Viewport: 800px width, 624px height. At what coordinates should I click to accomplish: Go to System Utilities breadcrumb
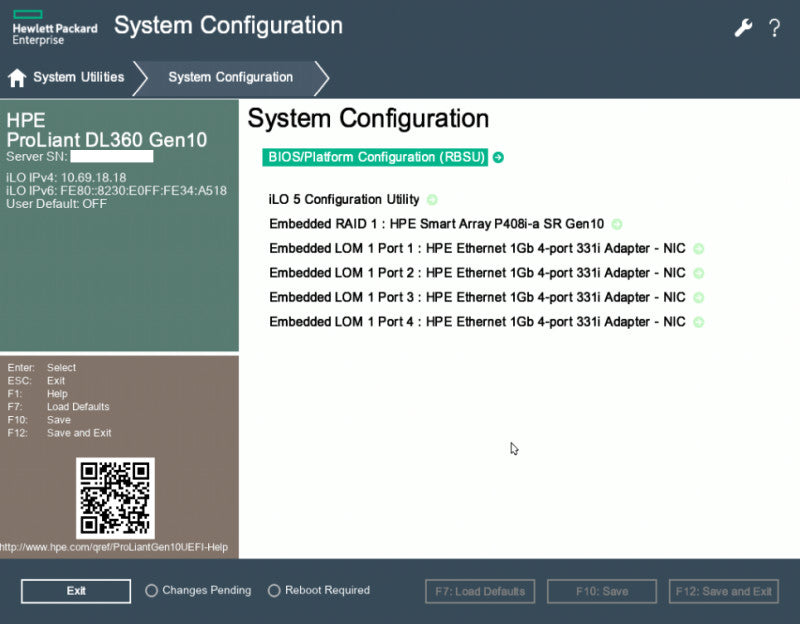click(x=79, y=77)
